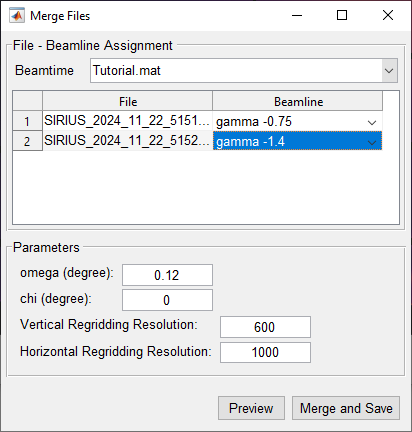Maximize the Merge Files window
Image resolution: width=412 pixels, height=432 pixels.
(342, 15)
